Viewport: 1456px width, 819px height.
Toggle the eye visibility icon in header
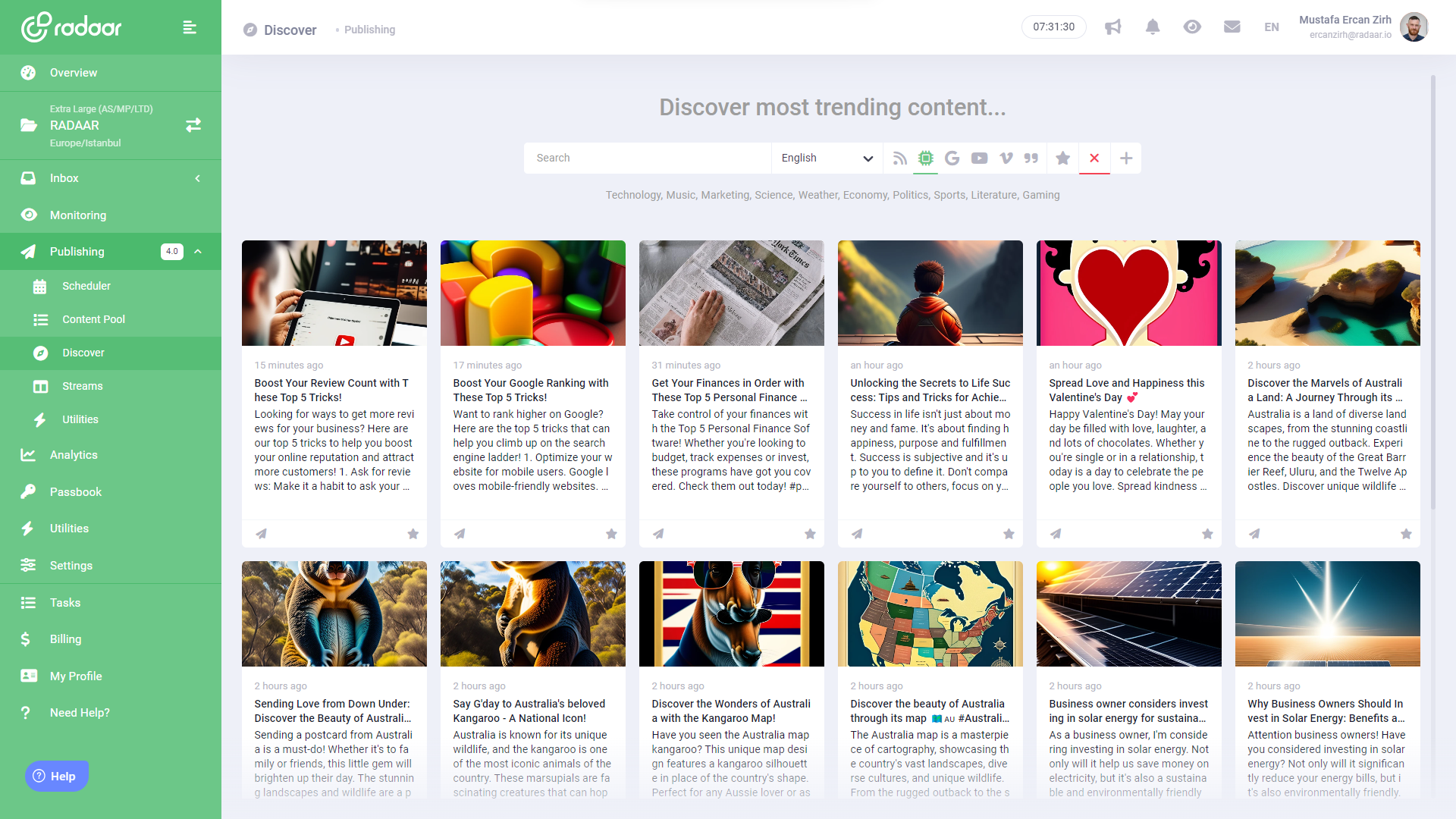pyautogui.click(x=1191, y=27)
